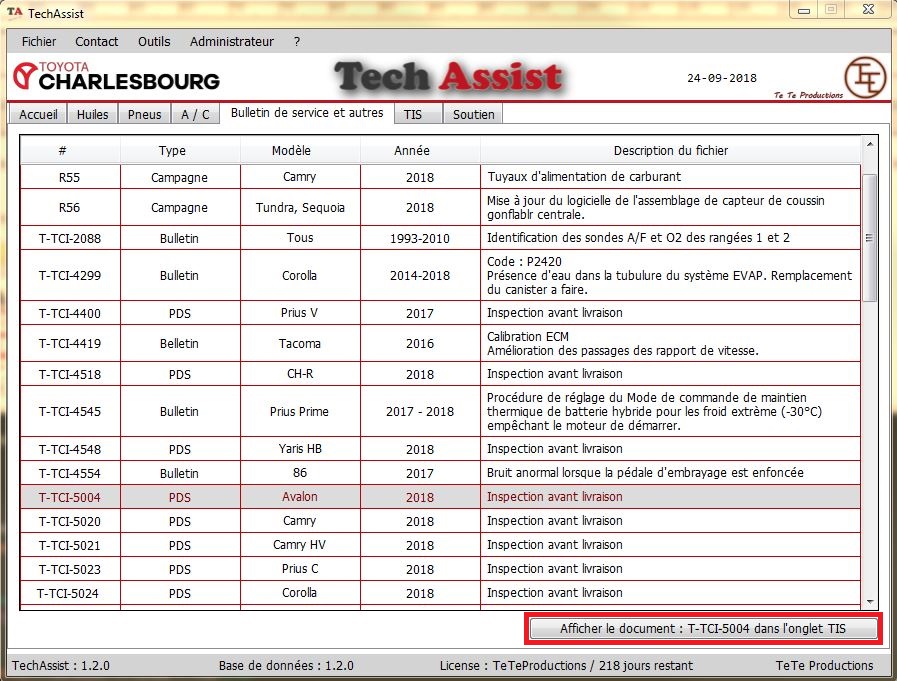The height and width of the screenshot is (681, 897).
Task: Sort by the Modèle column header
Action: (291, 151)
